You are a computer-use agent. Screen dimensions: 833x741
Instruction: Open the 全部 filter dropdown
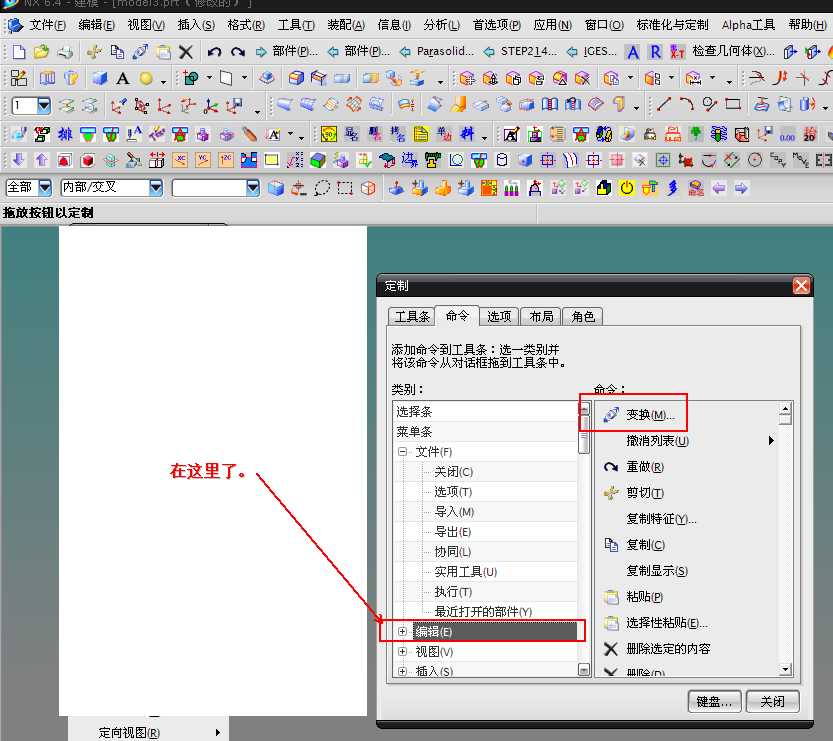tap(45, 188)
